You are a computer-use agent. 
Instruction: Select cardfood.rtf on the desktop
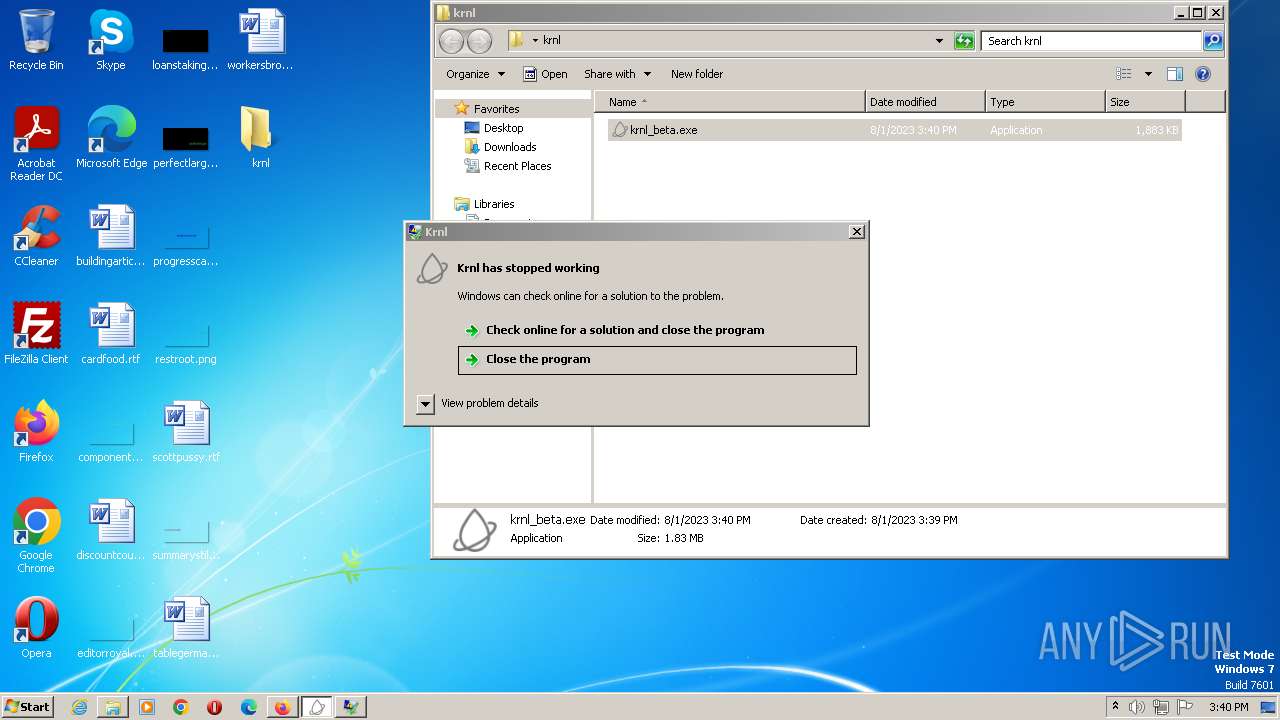pyautogui.click(x=111, y=334)
